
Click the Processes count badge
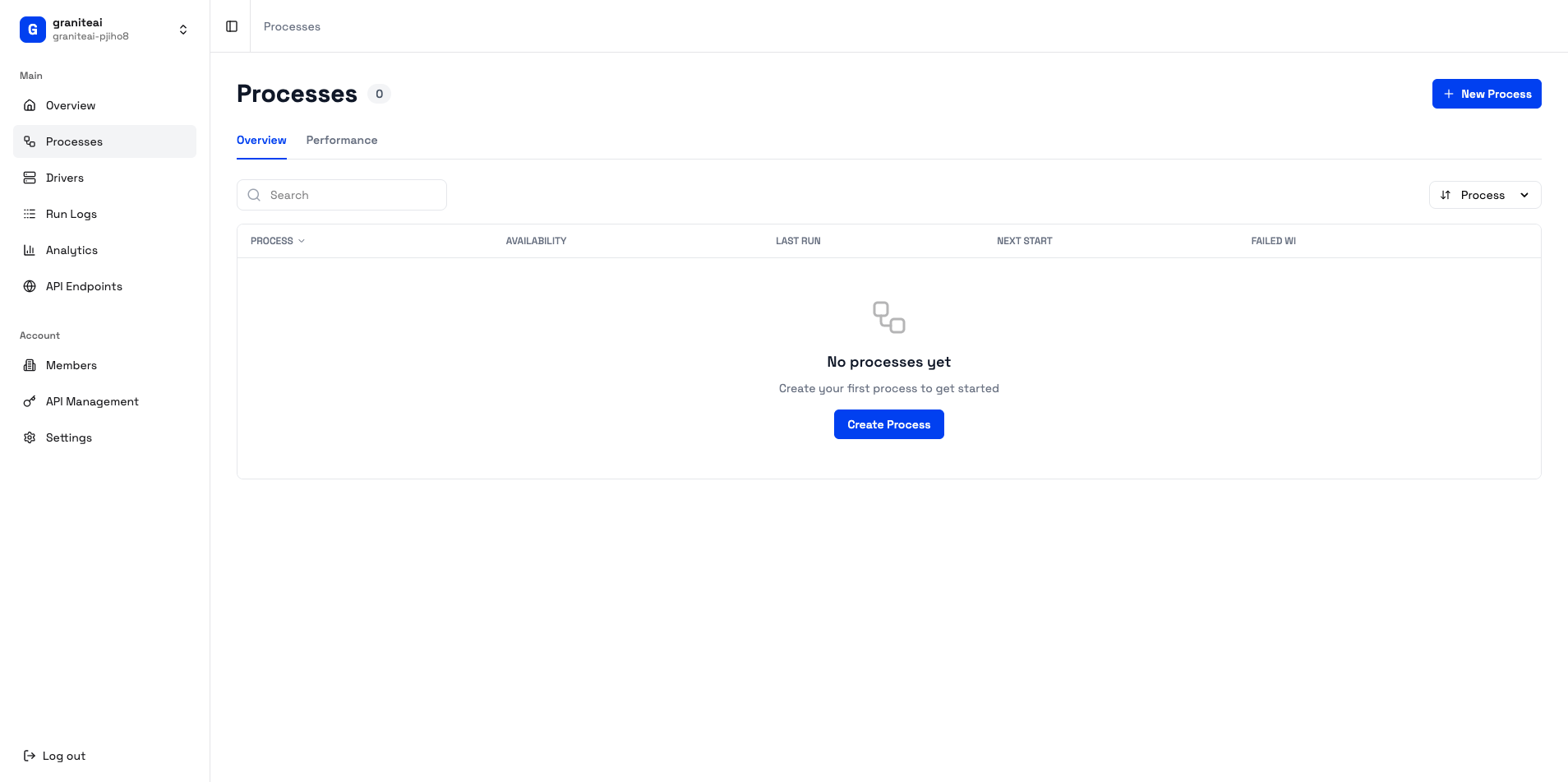[x=379, y=93]
